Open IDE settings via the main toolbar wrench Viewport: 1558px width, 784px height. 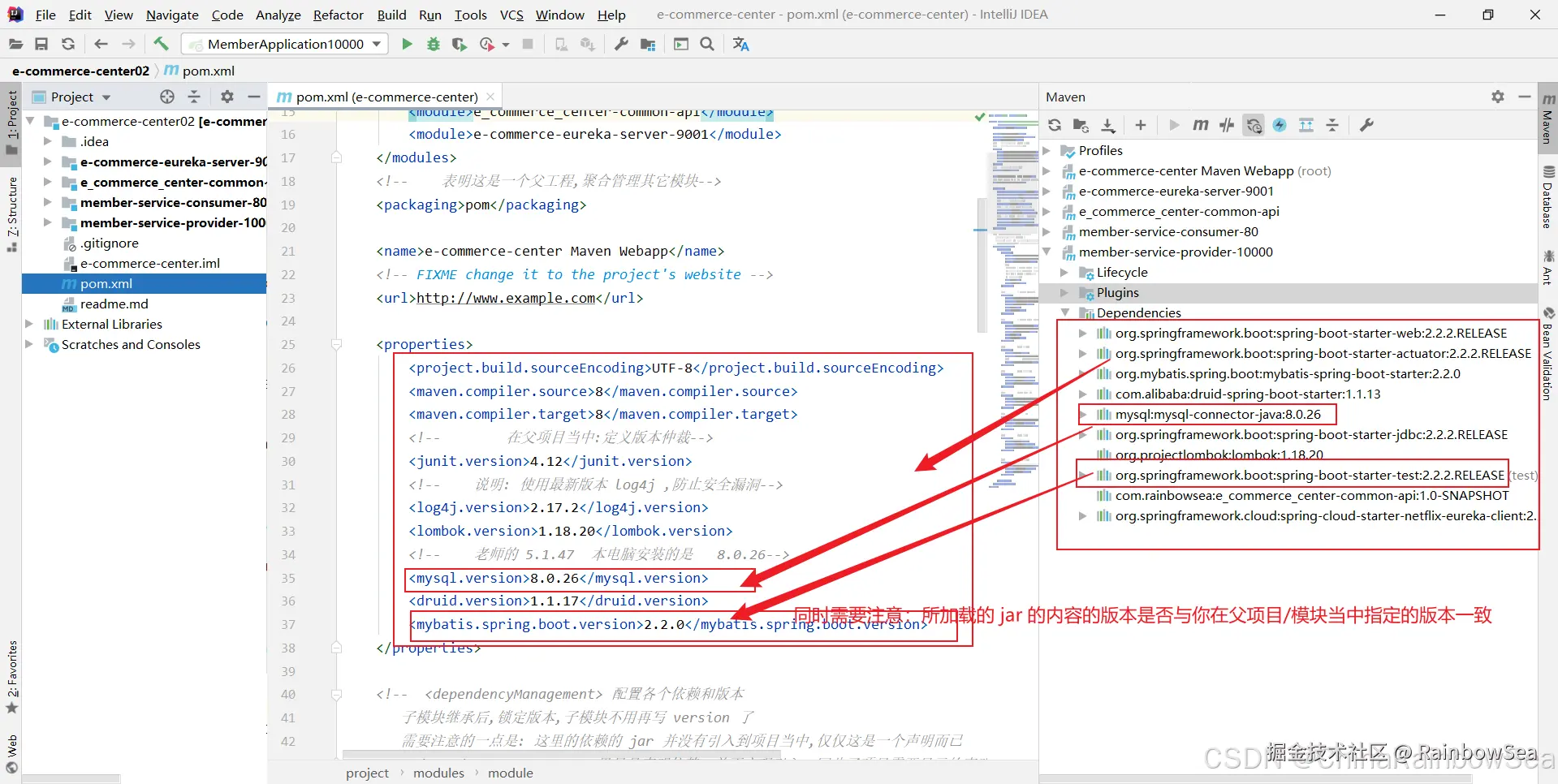pyautogui.click(x=621, y=44)
